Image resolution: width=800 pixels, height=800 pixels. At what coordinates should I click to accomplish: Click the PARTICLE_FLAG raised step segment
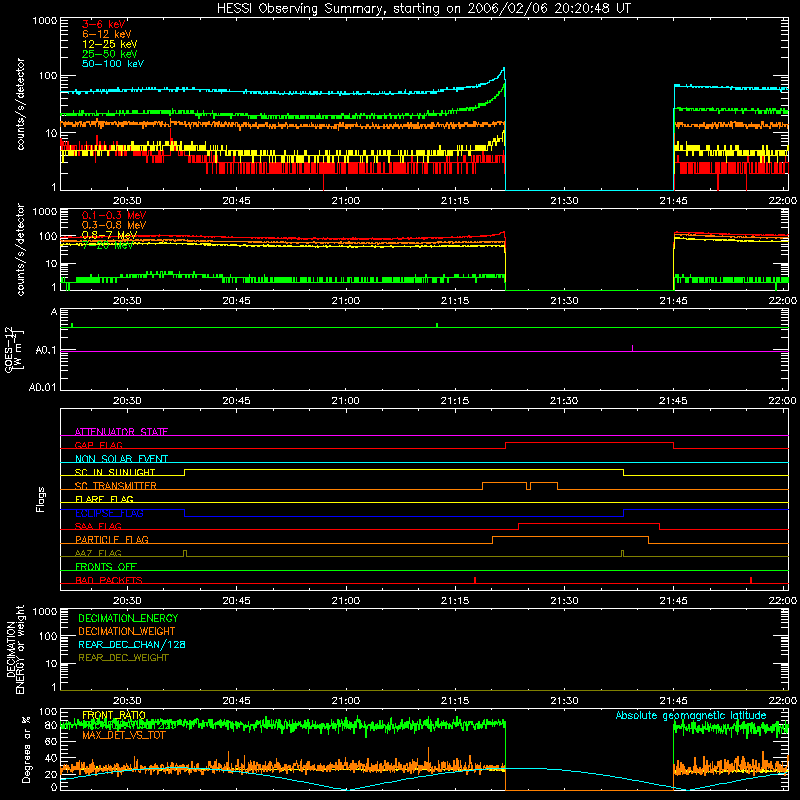coord(570,537)
